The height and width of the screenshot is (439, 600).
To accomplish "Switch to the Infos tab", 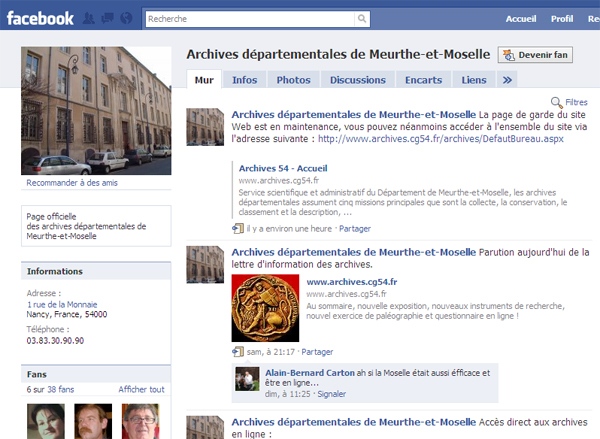I will 245,80.
